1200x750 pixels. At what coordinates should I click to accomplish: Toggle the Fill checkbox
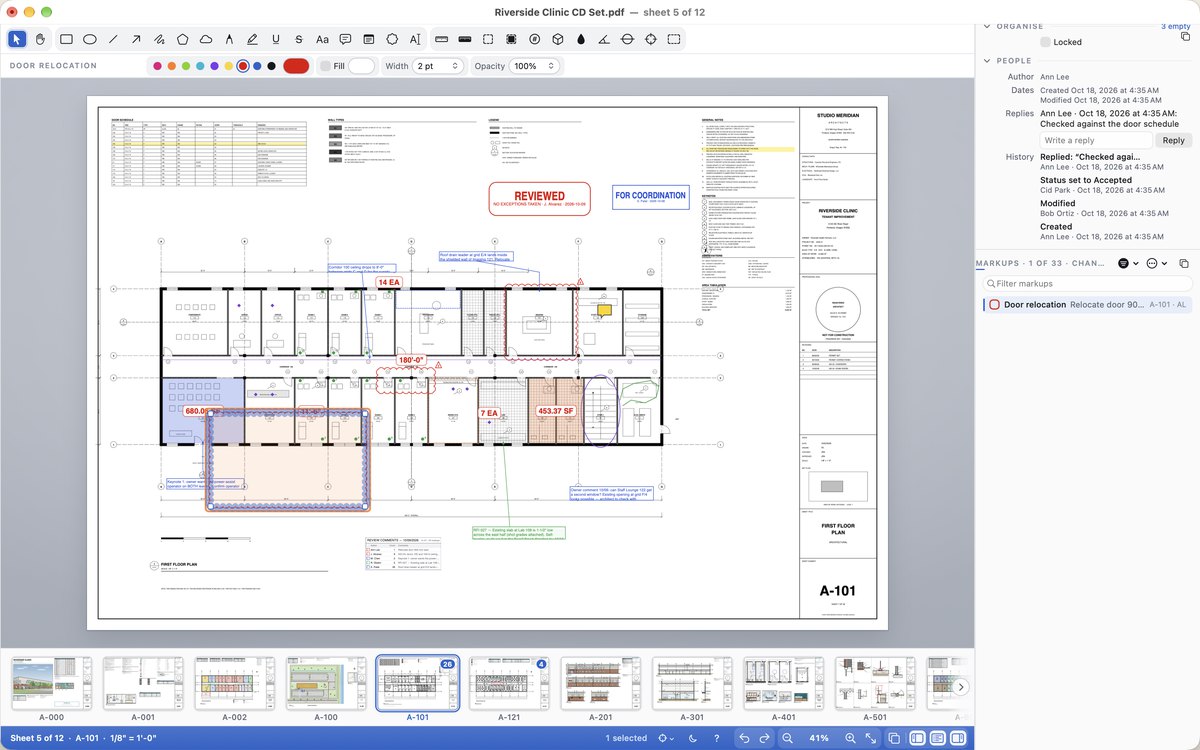pyautogui.click(x=325, y=66)
